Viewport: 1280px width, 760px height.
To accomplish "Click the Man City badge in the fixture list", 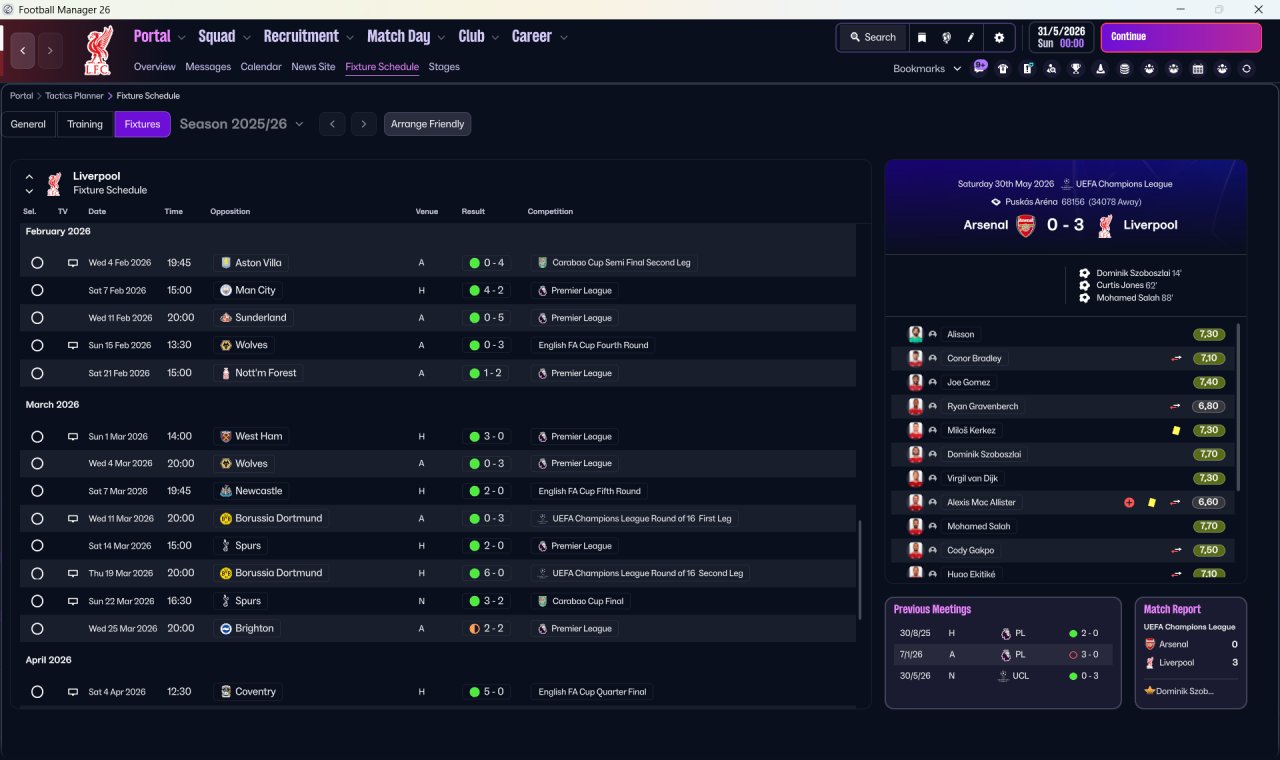I will click(x=226, y=290).
